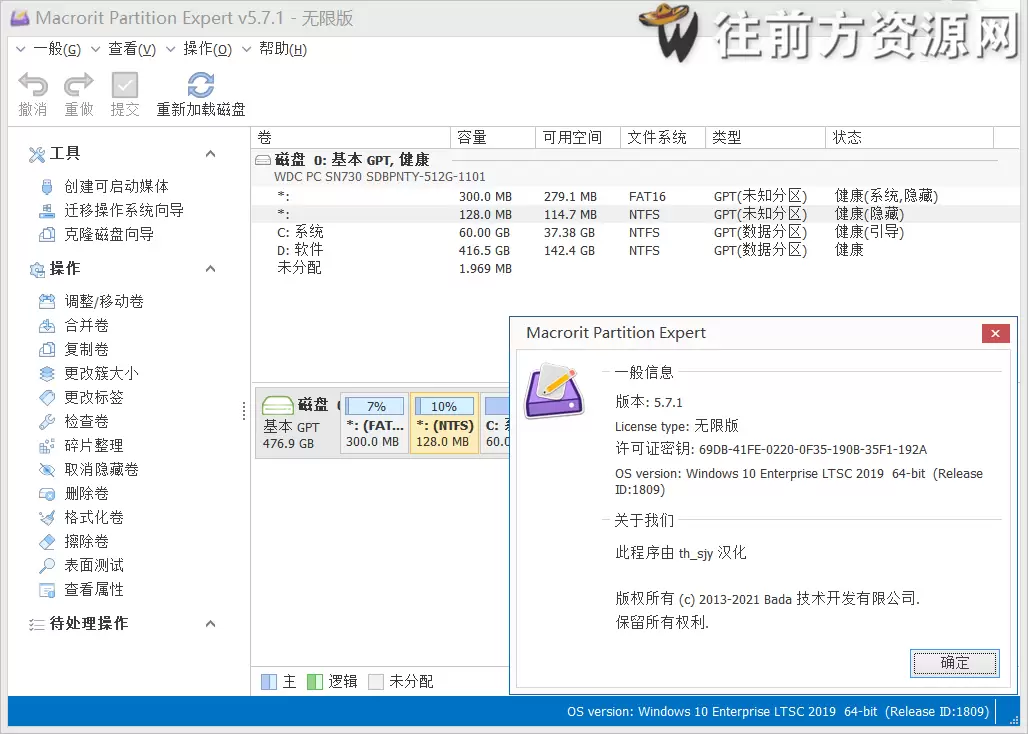The width and height of the screenshot is (1028, 734).
Task: Run 检查卷 check volume
Action: tap(86, 421)
